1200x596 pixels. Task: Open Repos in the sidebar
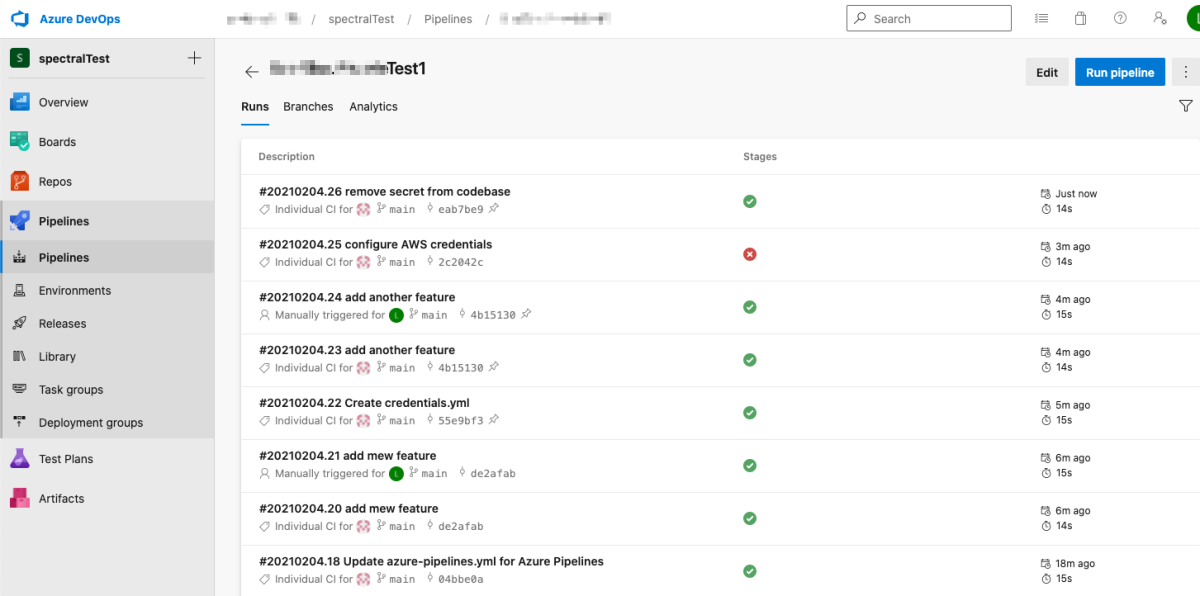[107, 182]
